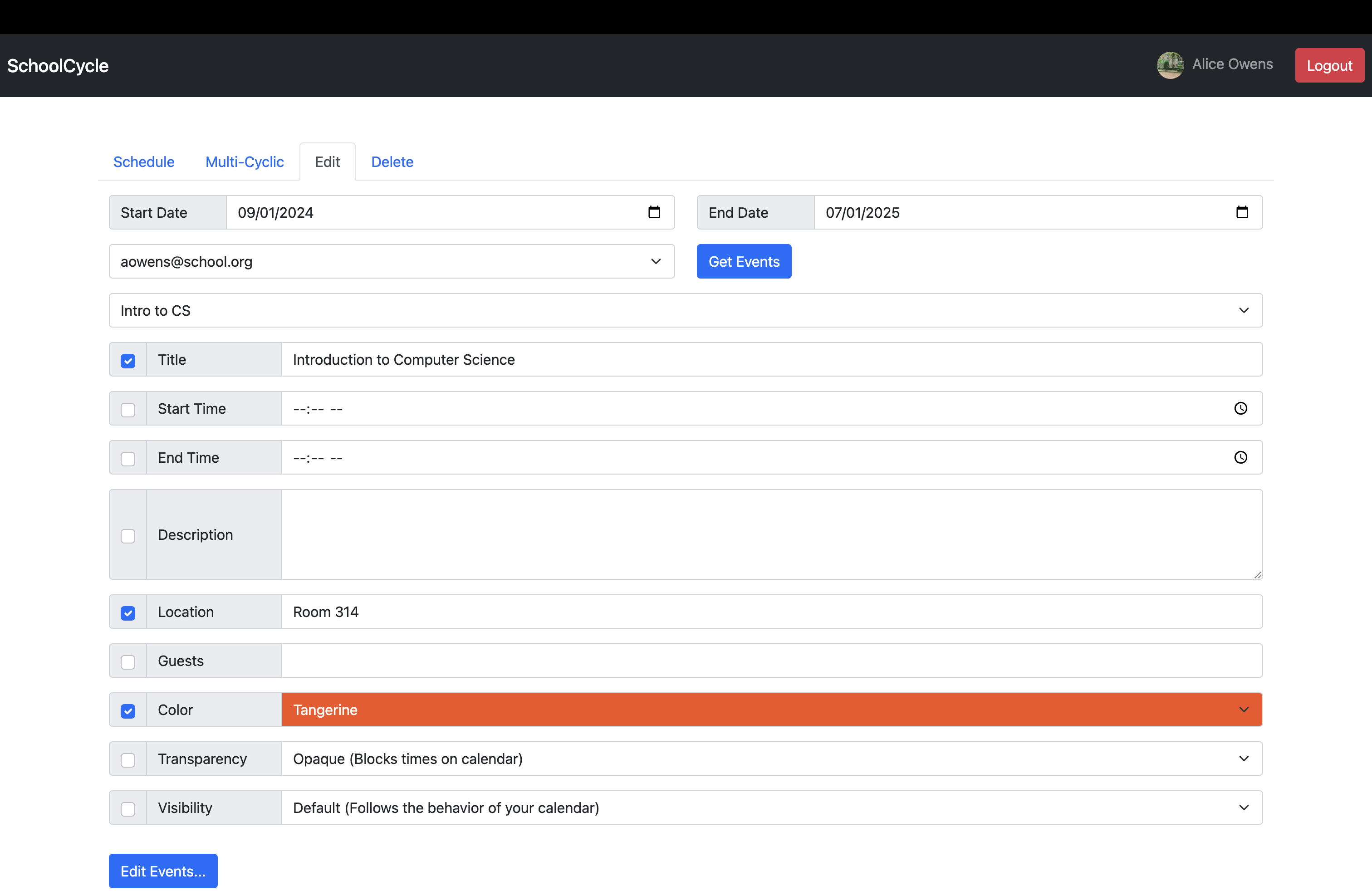Expand the Transparency dropdown

pyautogui.click(x=771, y=759)
